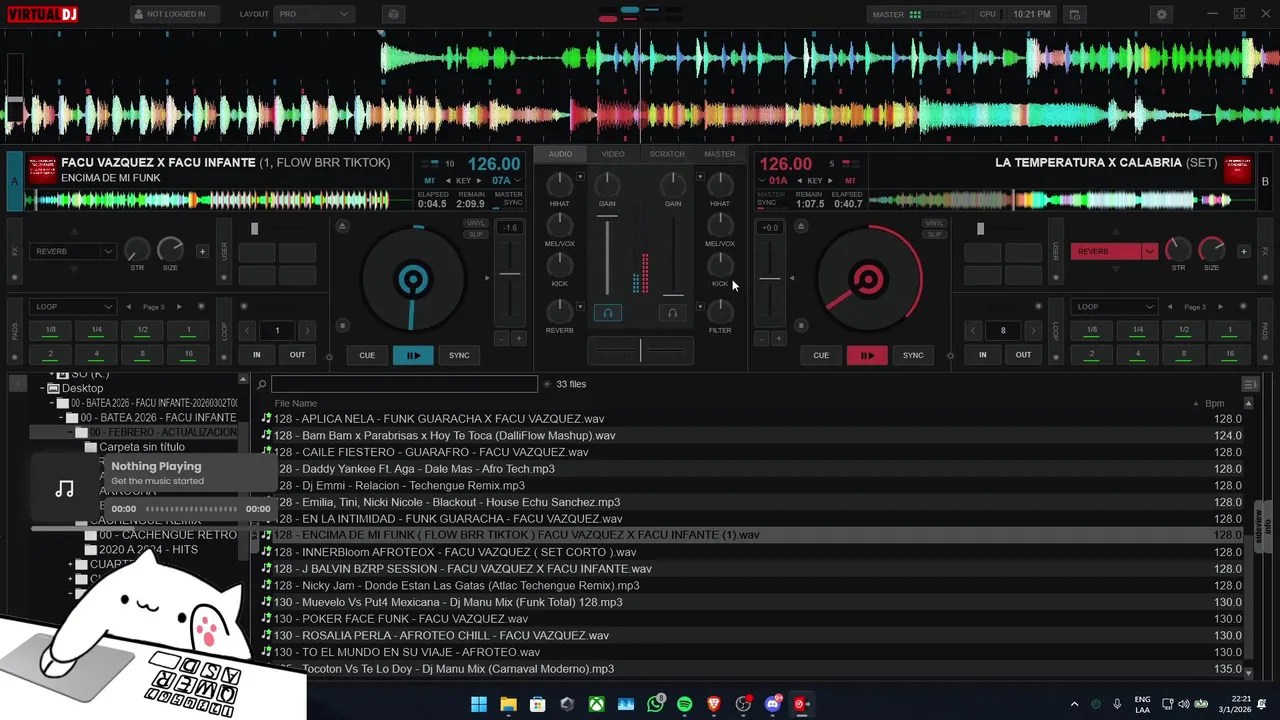The image size is (1280, 720).
Task: Click plus icon next to left SIZE knob
Action: [x=202, y=251]
